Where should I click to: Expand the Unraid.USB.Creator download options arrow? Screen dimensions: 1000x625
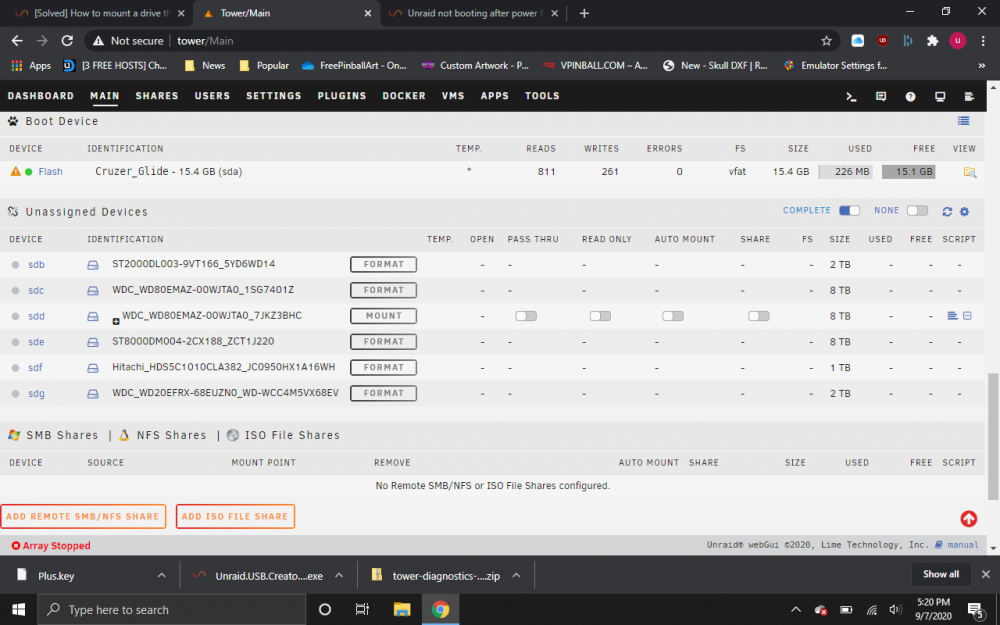point(339,576)
